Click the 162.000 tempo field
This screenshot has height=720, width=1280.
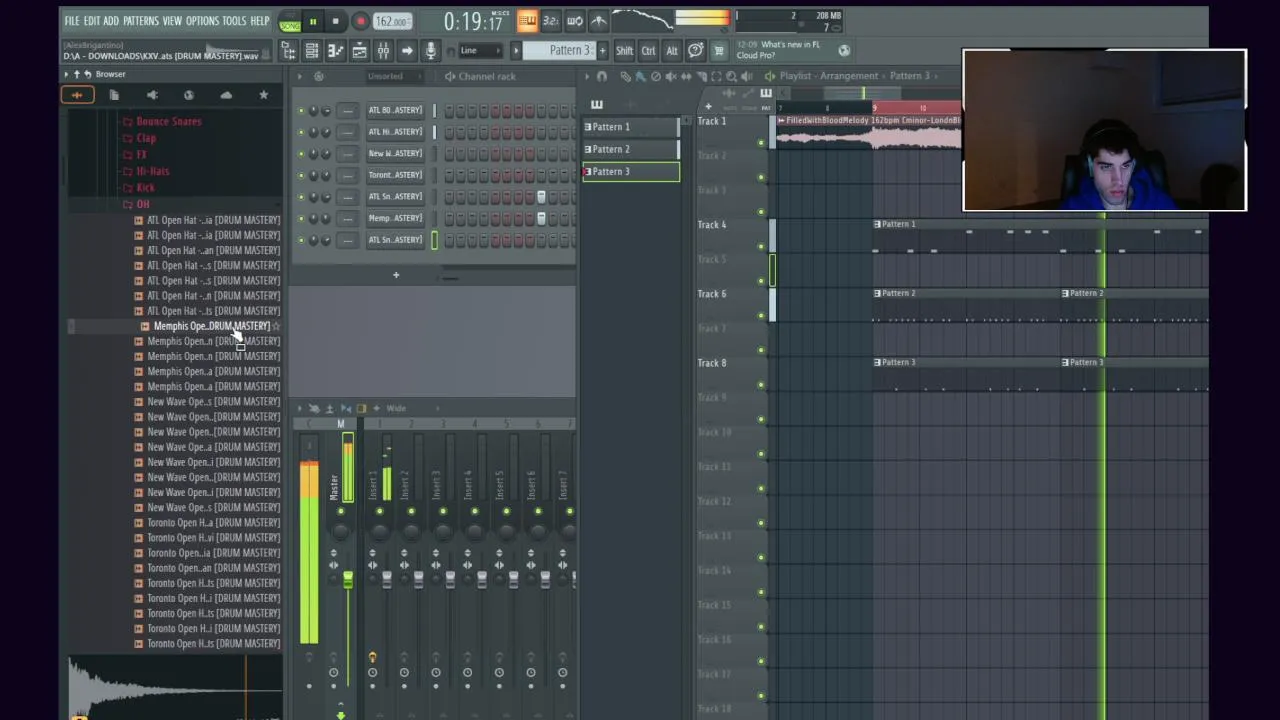coord(392,21)
